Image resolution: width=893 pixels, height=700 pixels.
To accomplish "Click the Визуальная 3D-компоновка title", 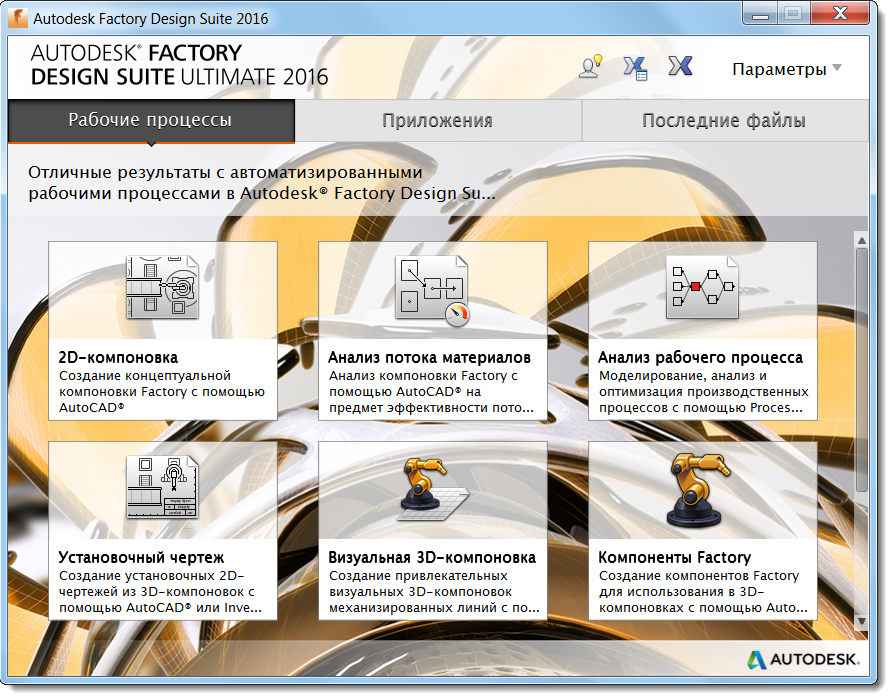I will click(432, 558).
